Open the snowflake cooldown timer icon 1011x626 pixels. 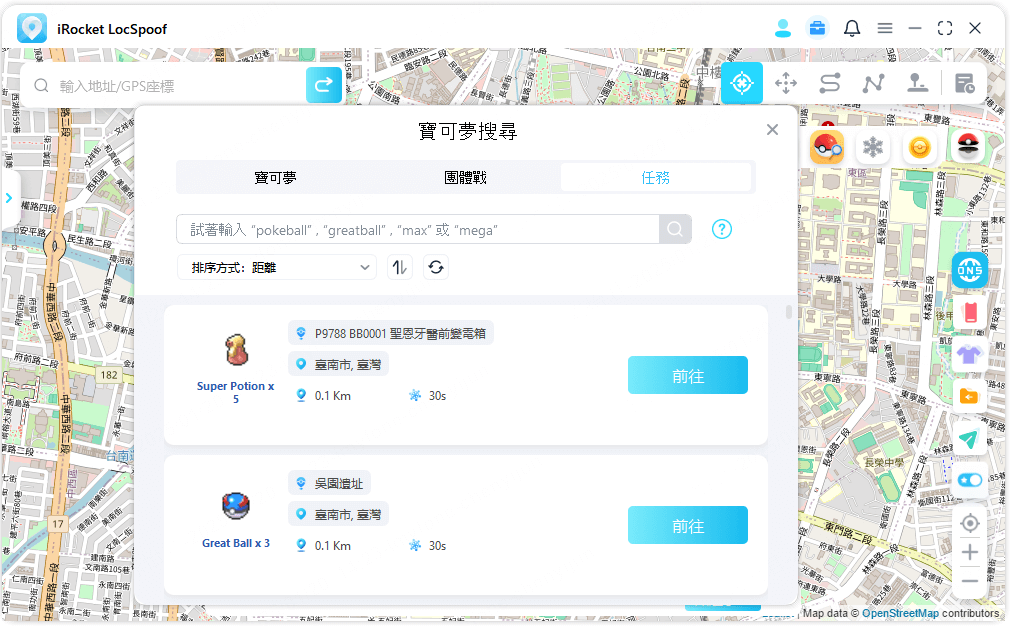(873, 148)
